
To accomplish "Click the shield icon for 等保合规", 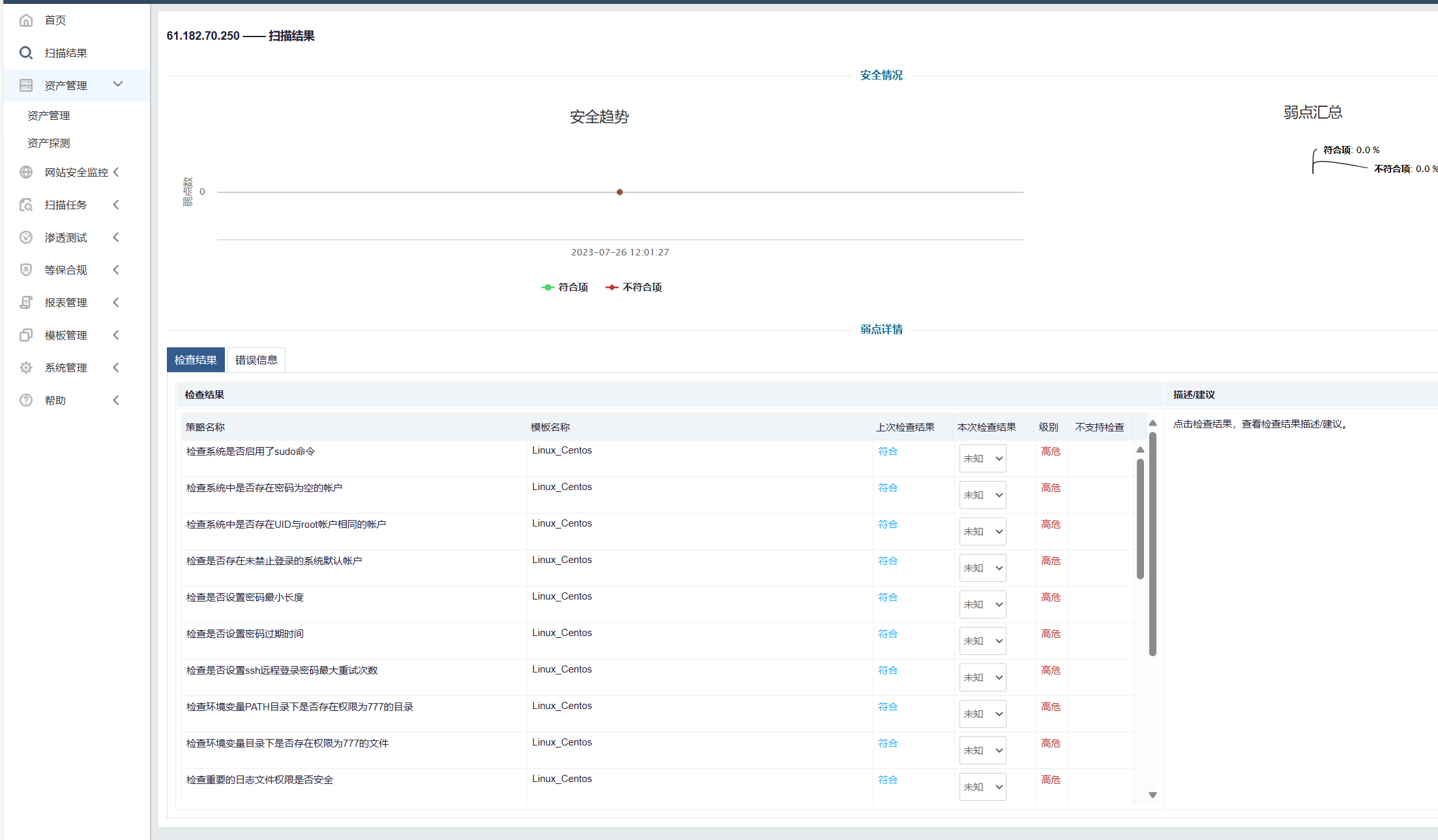I will click(x=26, y=270).
